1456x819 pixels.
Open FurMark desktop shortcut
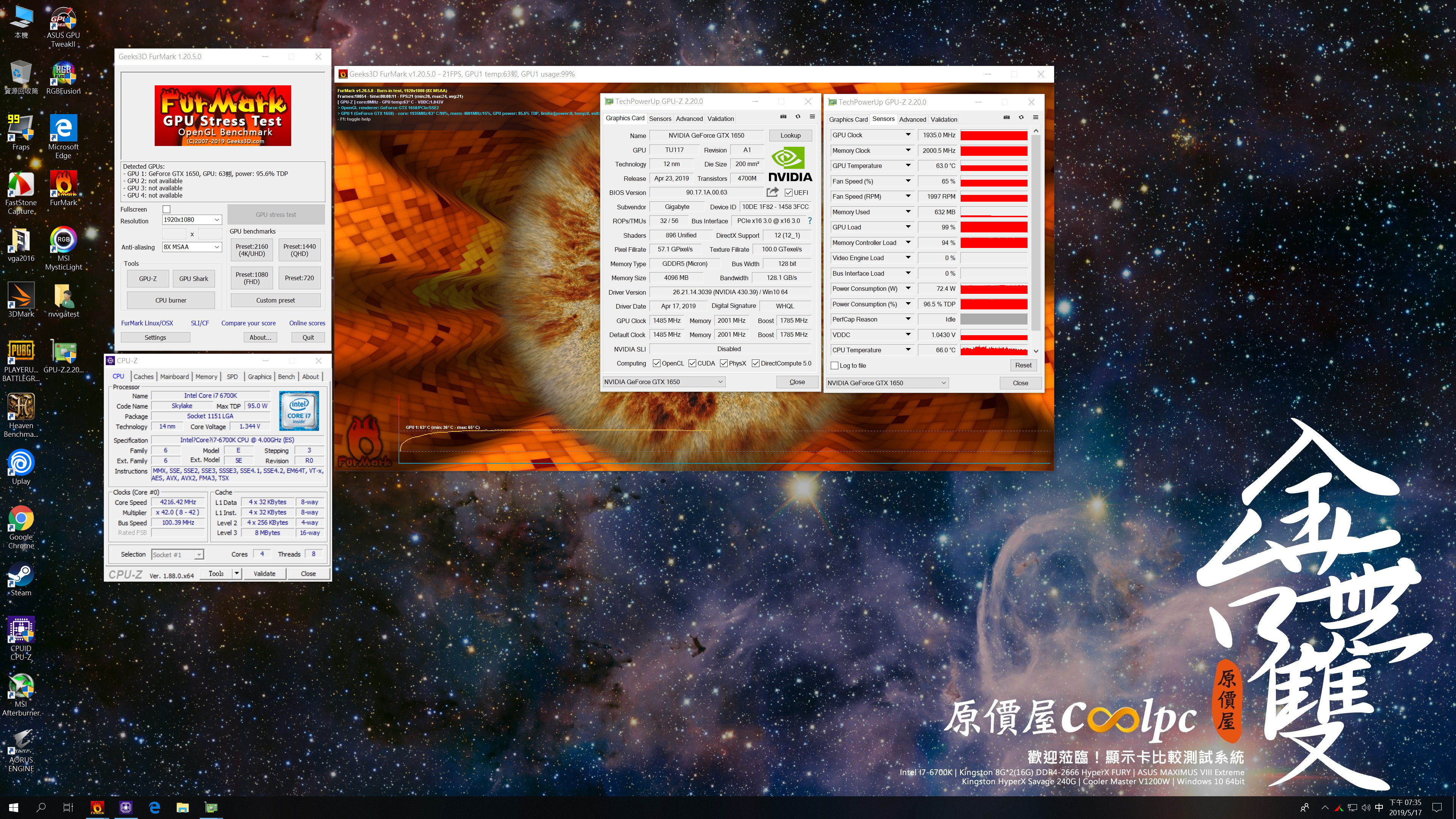63,189
